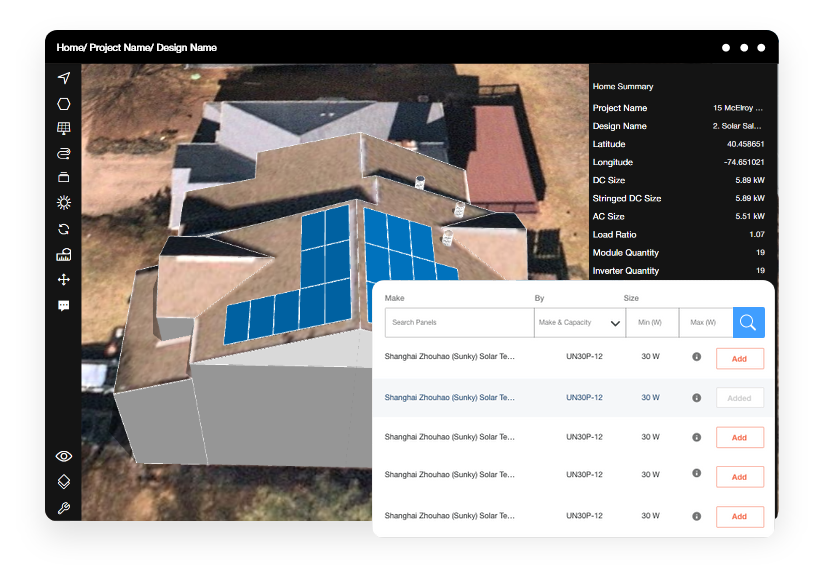Screen dimensions: 824x581
Task: Activate the rotate tool
Action: [64, 228]
